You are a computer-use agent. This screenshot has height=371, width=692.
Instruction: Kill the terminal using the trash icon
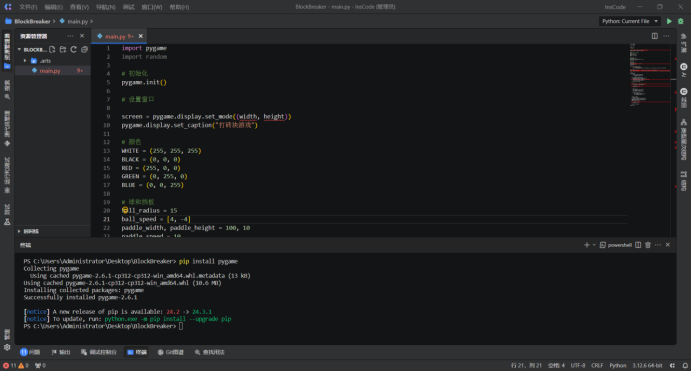(648, 245)
